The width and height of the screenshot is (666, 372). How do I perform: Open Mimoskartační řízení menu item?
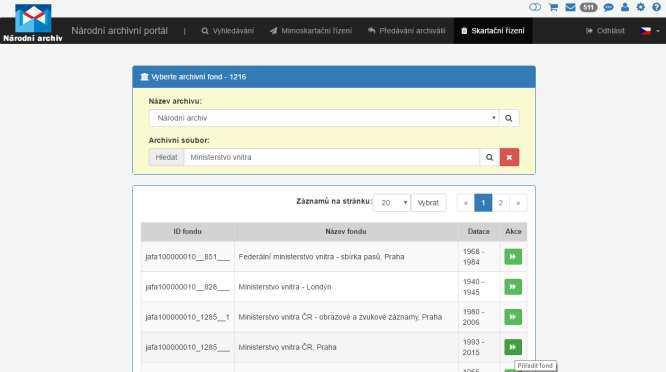point(311,31)
